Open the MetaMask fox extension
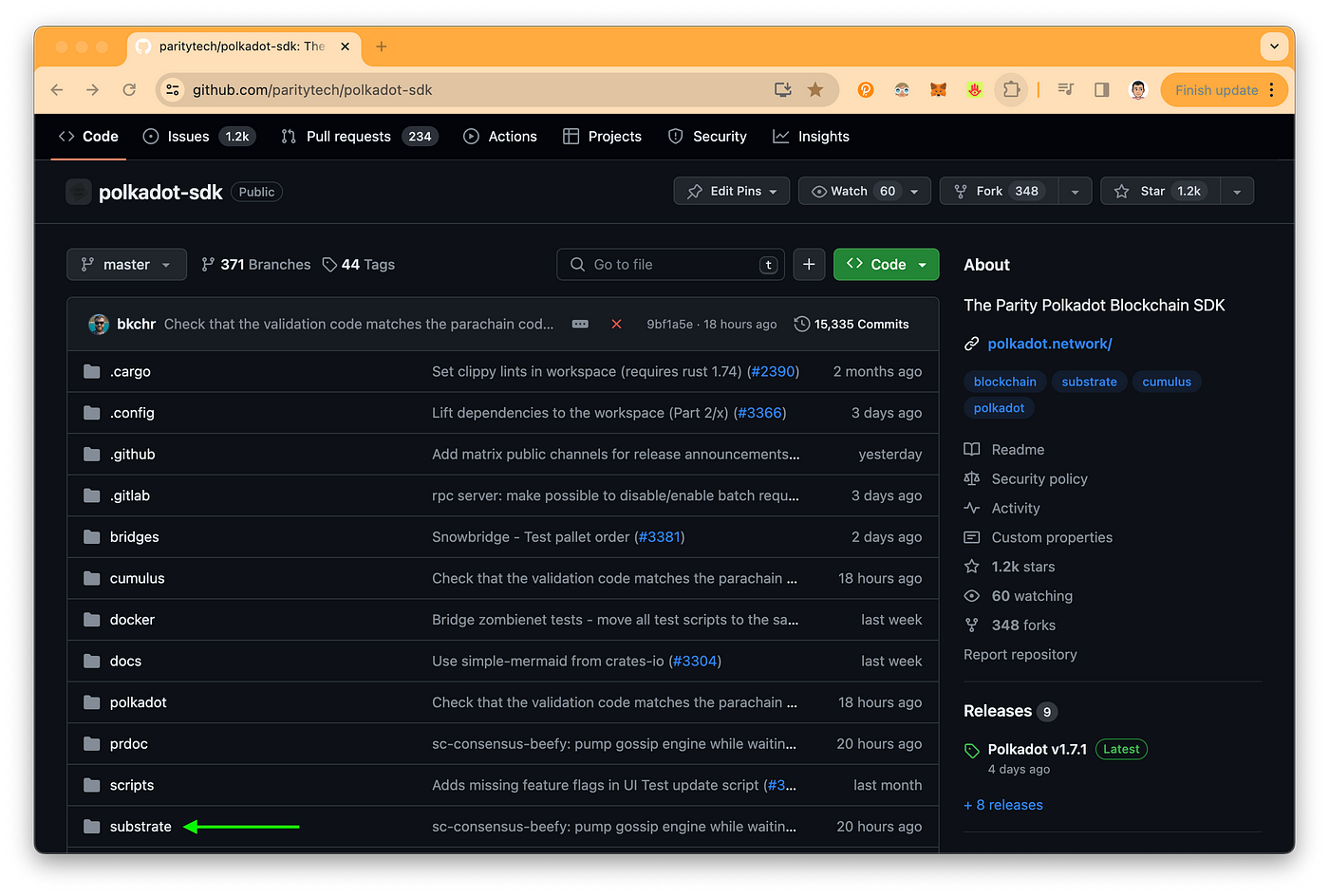Screen dimensions: 1329x896 pos(938,90)
